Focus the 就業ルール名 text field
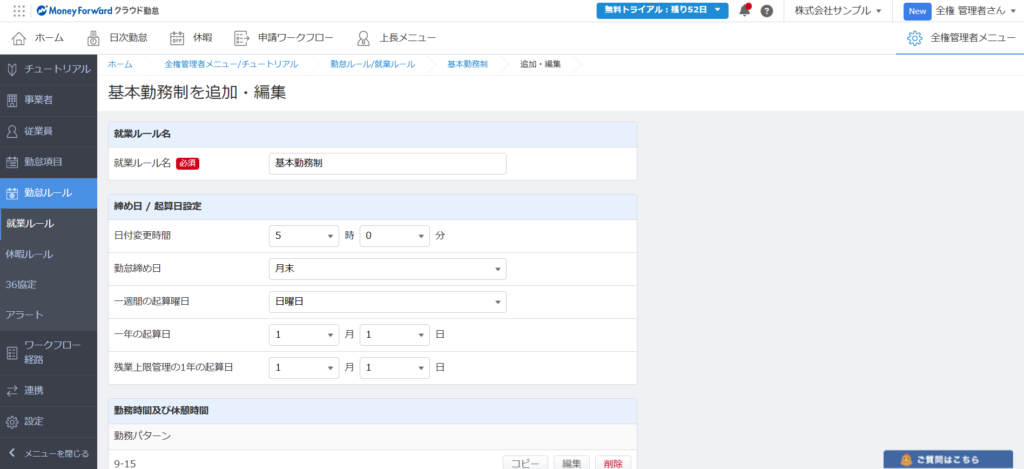This screenshot has width=1024, height=469. tap(387, 164)
